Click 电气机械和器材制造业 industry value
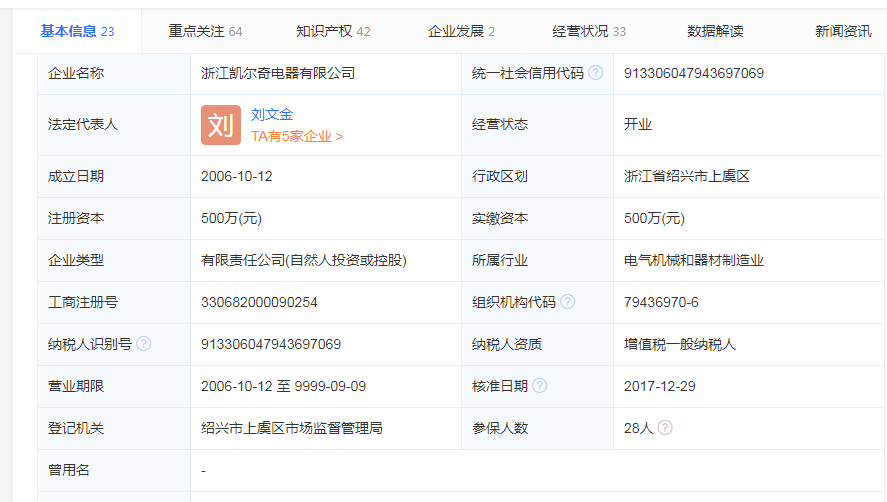887x502 pixels. point(694,260)
